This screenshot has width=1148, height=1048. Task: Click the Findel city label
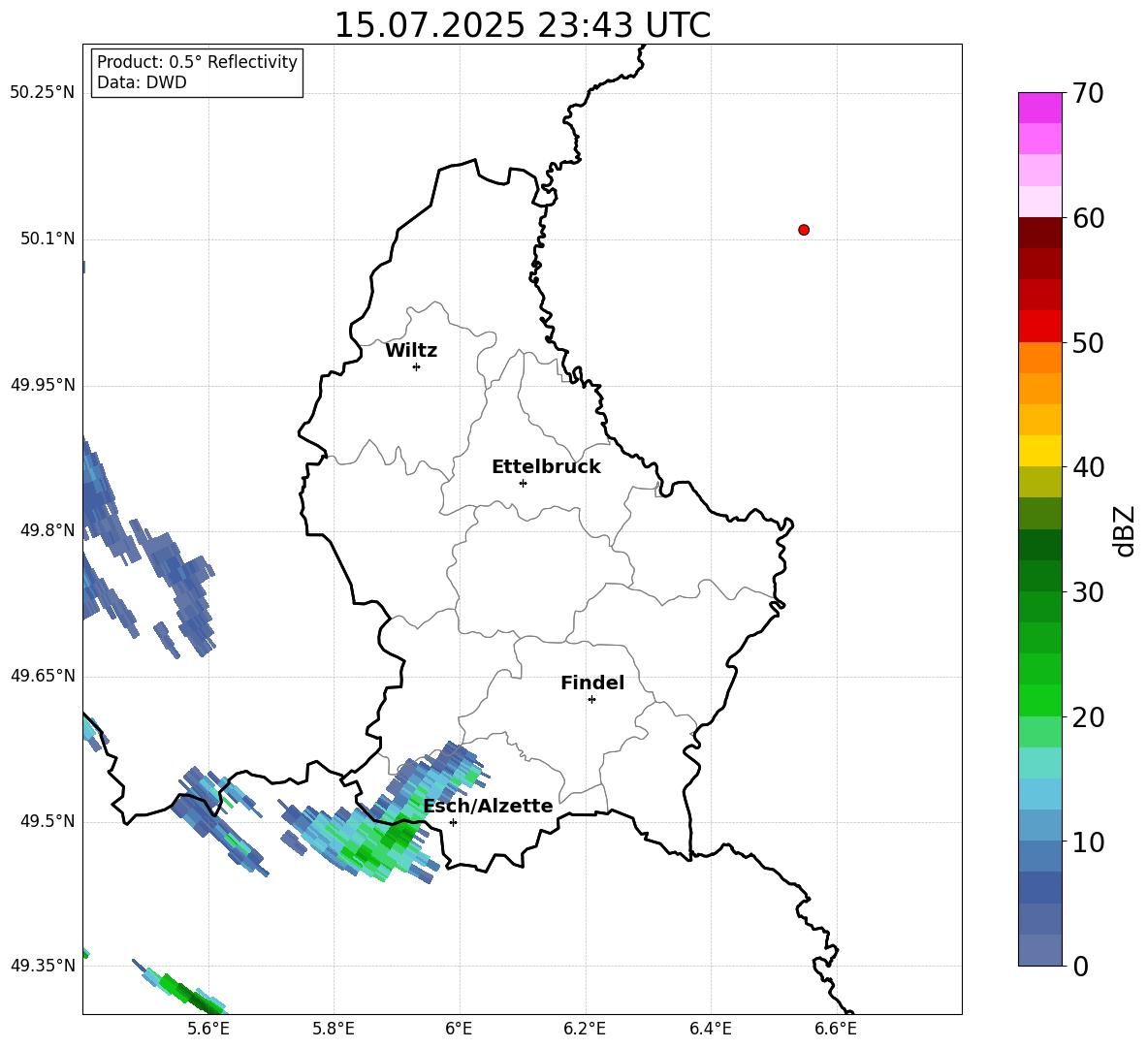click(x=592, y=683)
